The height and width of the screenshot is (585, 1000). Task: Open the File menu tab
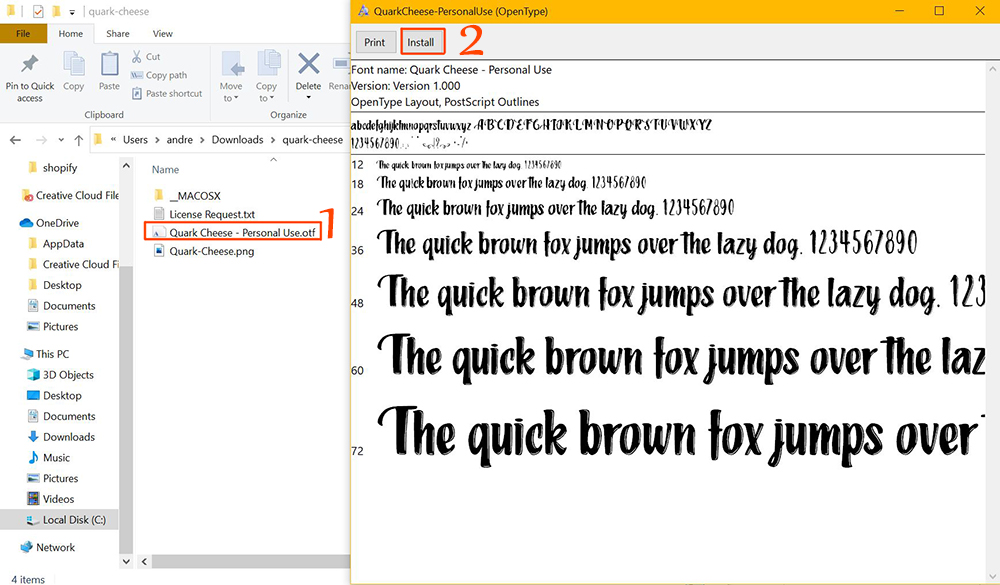click(x=23, y=33)
